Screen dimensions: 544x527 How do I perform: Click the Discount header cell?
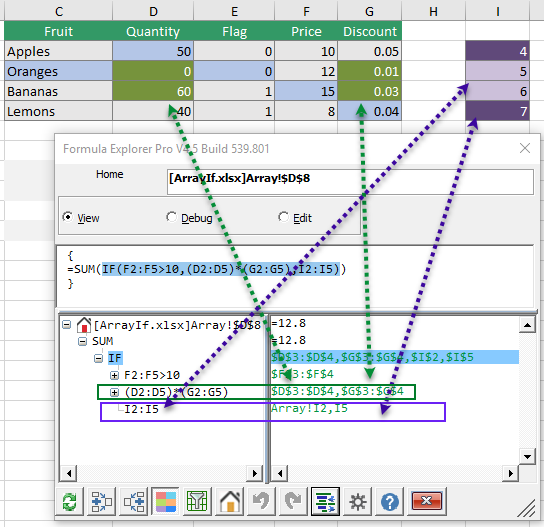(369, 31)
